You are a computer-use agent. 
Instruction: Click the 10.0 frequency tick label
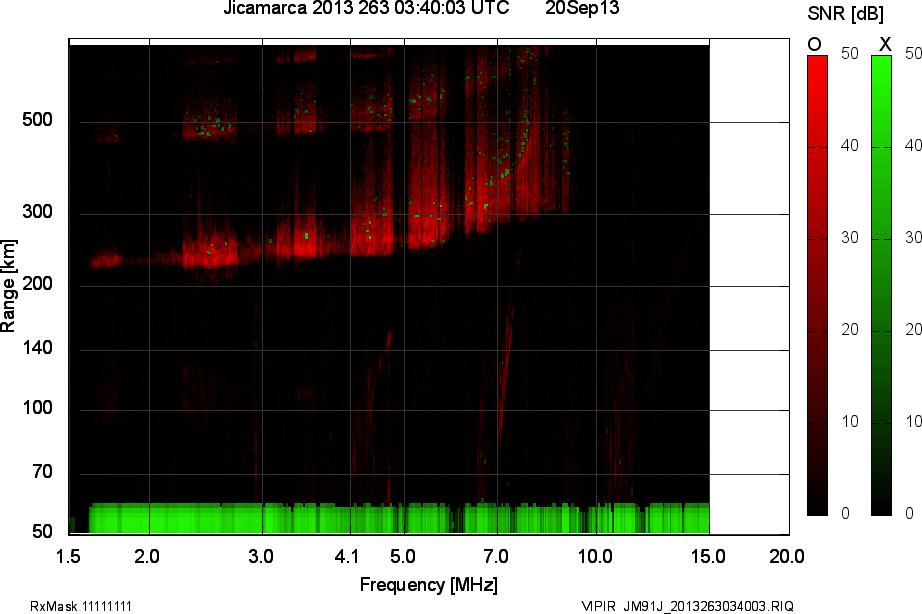tap(595, 556)
